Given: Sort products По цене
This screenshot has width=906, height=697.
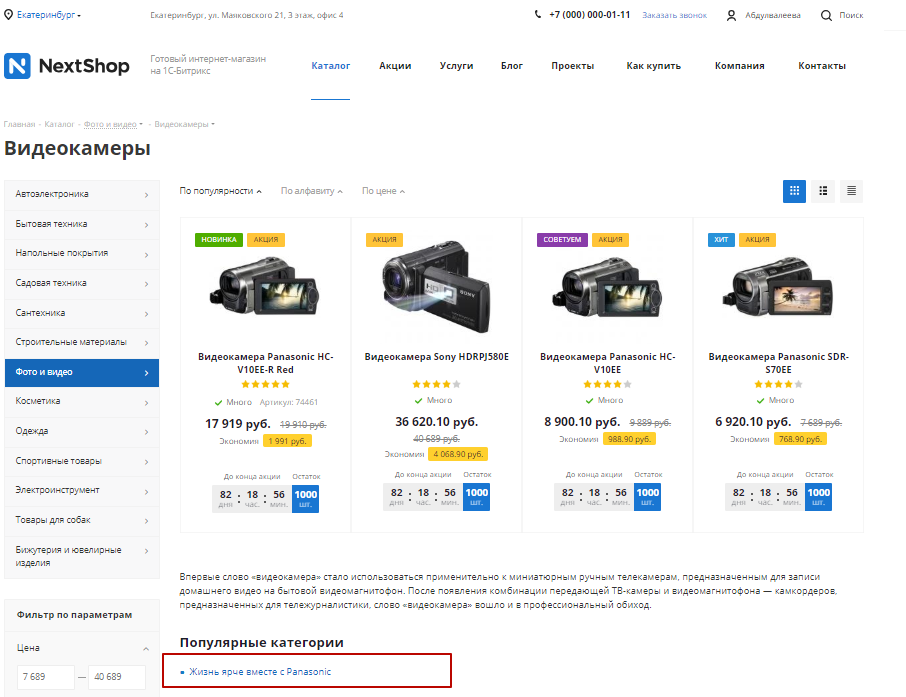Looking at the screenshot, I should 383,191.
